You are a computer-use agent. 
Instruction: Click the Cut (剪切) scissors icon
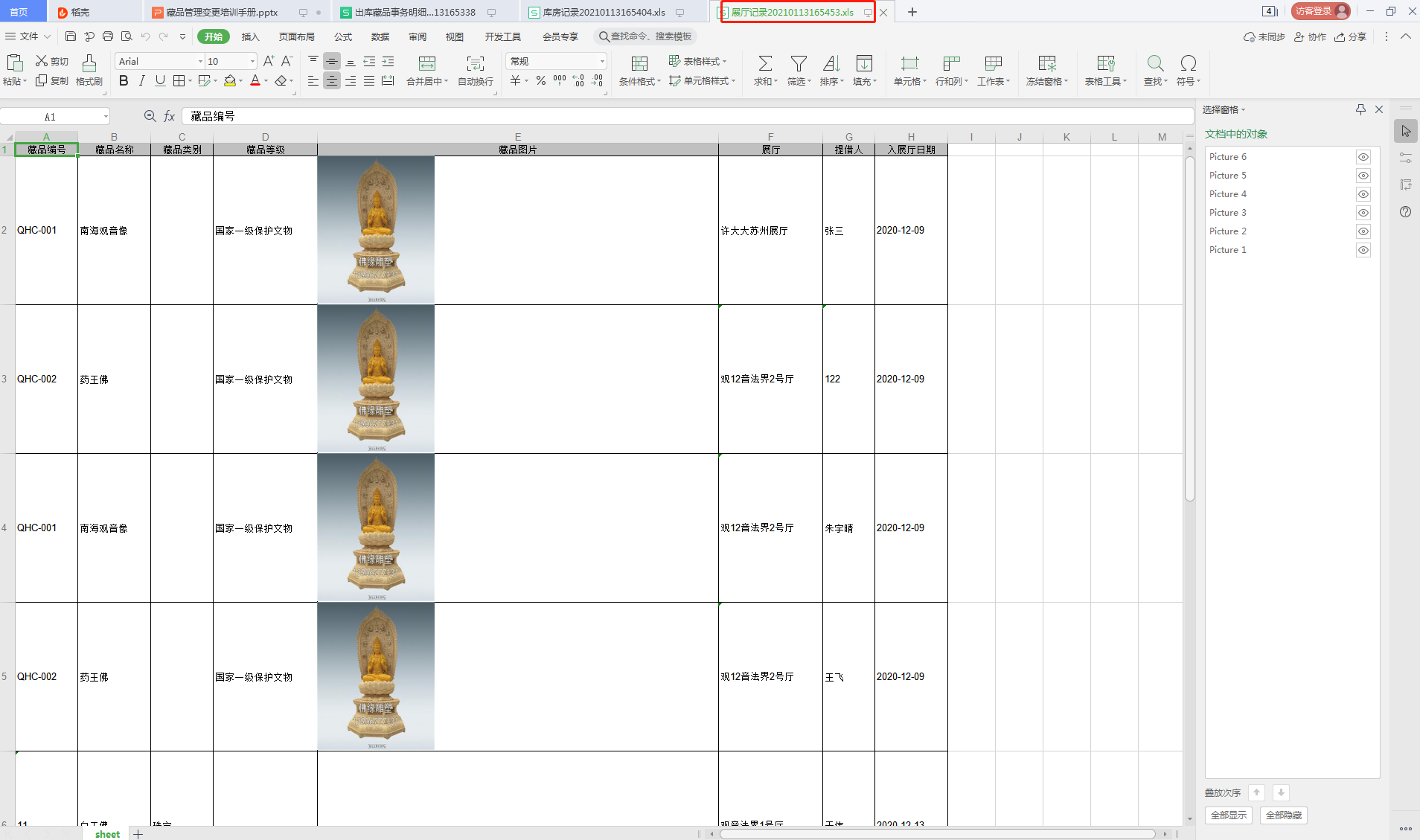click(x=42, y=61)
